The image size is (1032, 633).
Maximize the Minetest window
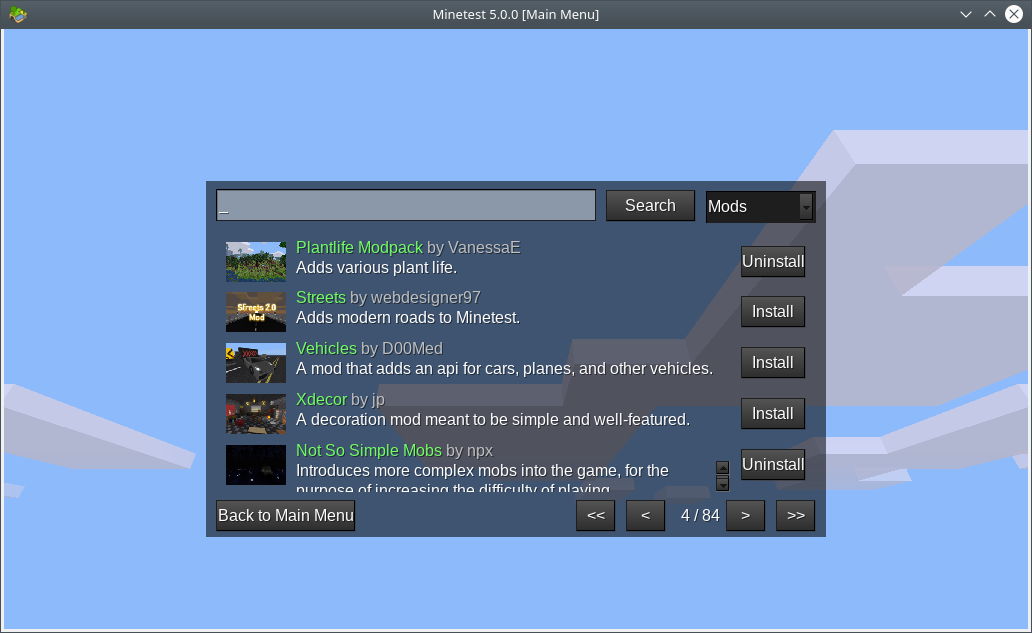pos(990,14)
